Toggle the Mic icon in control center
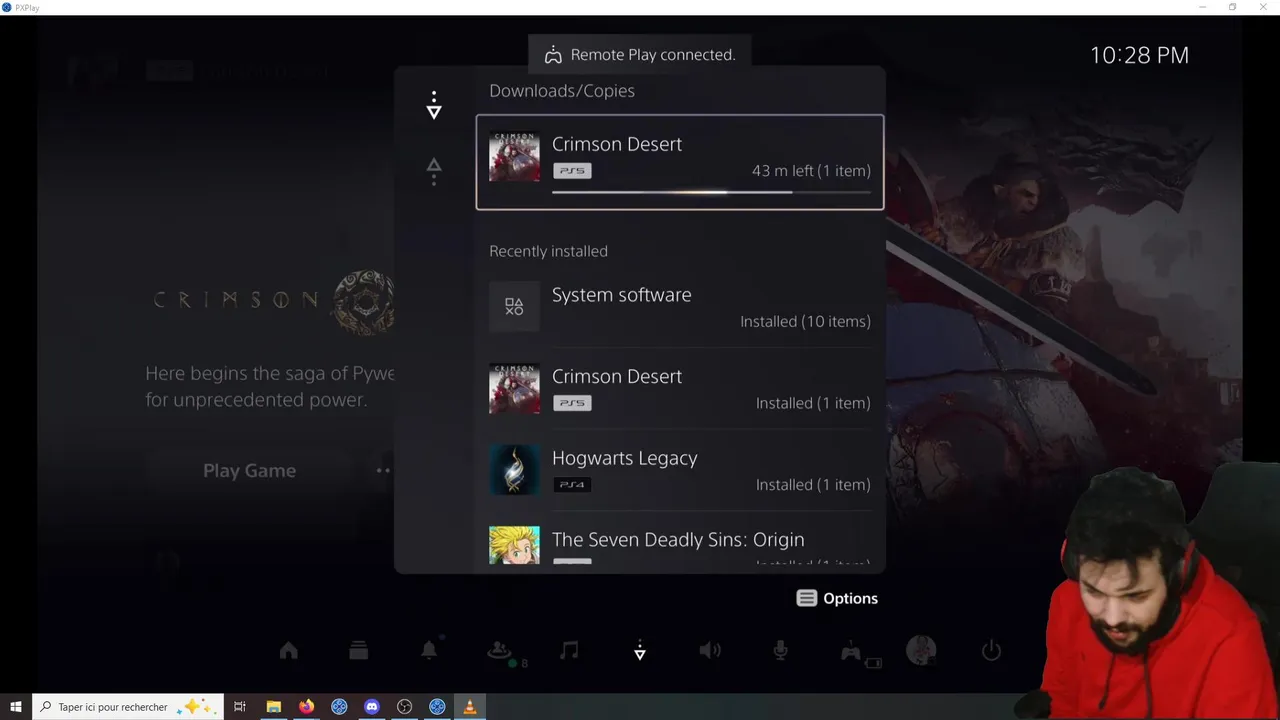The image size is (1280, 720). pos(780,651)
